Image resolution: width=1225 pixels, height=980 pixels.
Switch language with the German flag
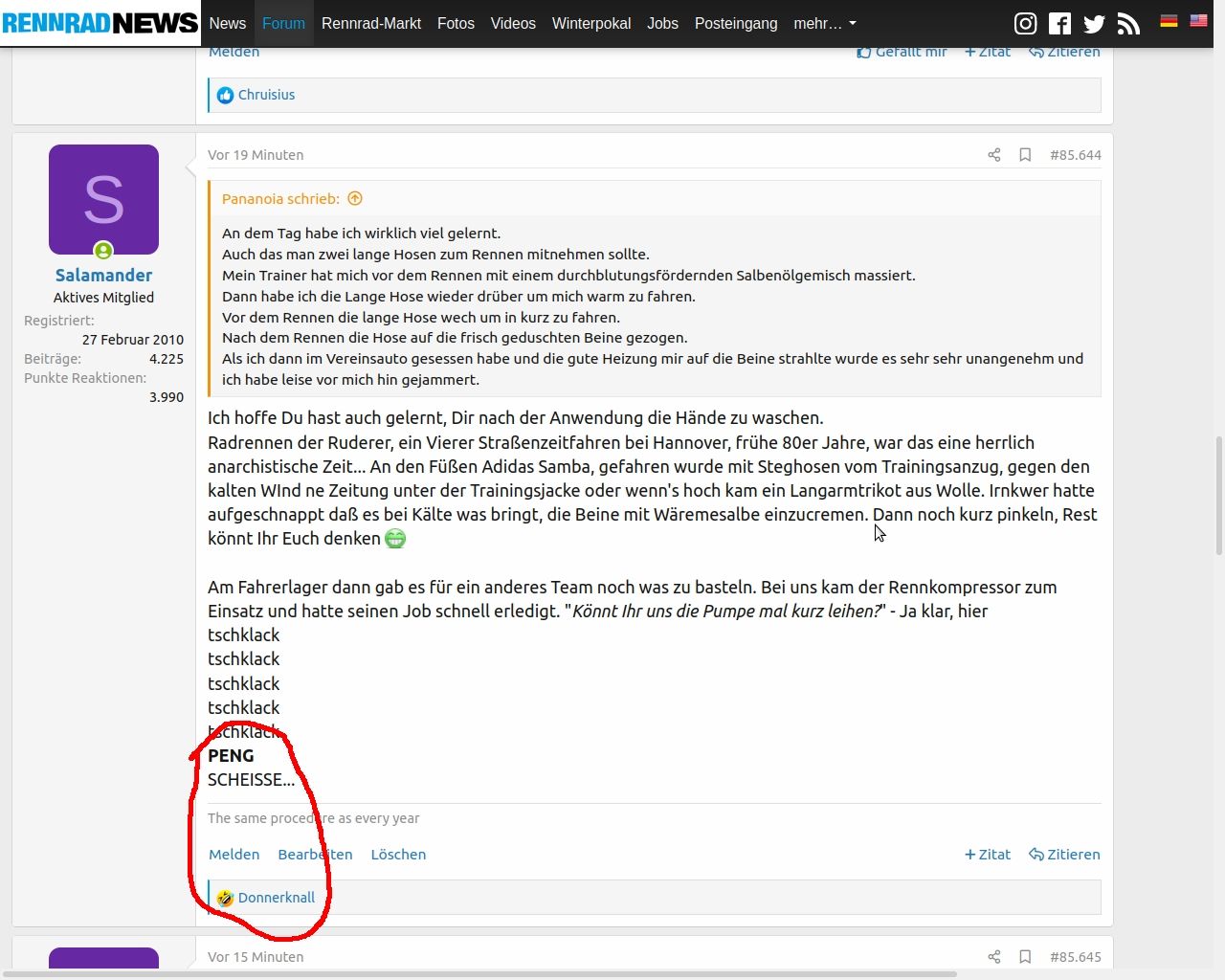1169,21
